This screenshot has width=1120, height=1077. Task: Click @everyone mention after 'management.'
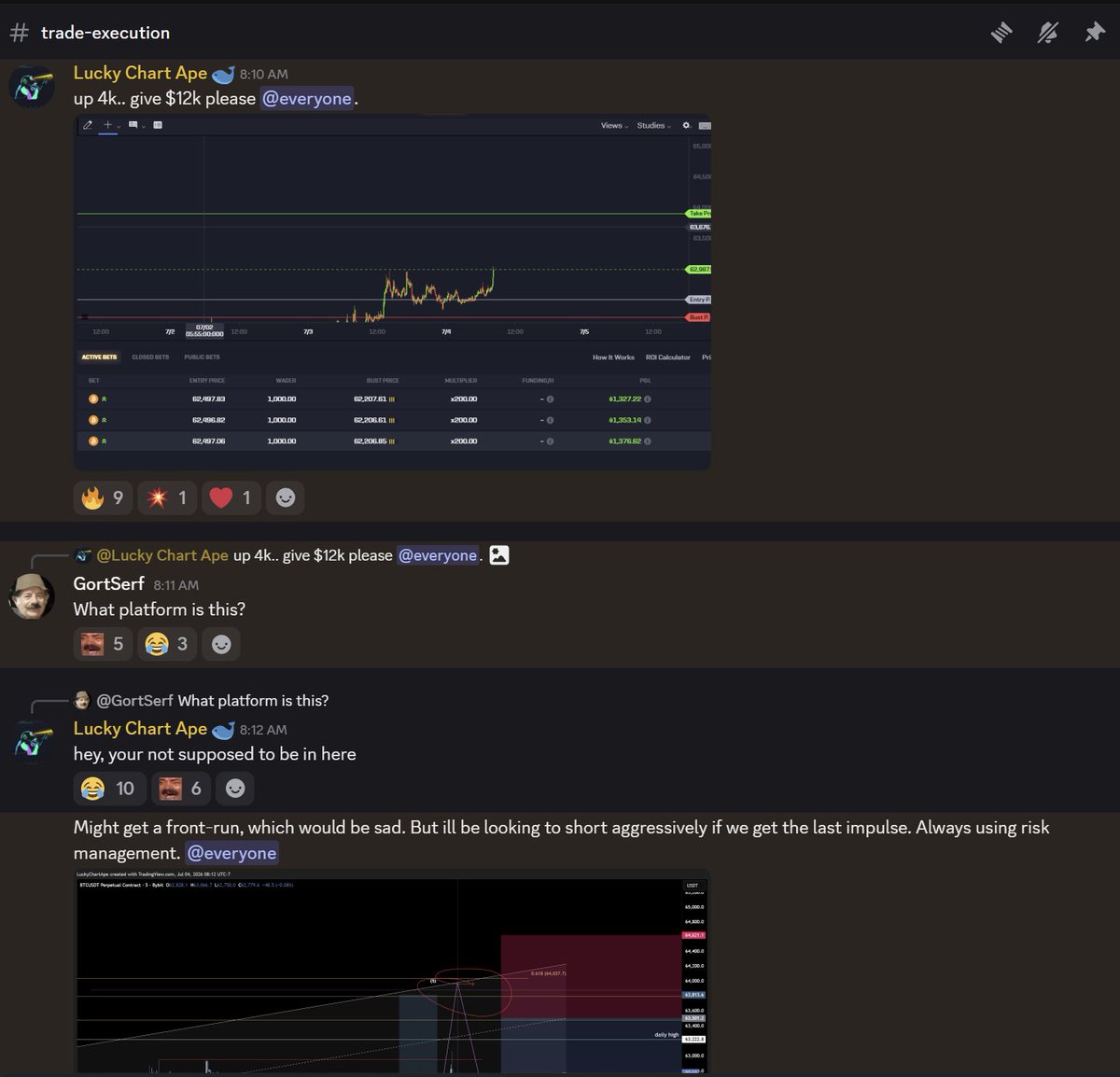[231, 853]
